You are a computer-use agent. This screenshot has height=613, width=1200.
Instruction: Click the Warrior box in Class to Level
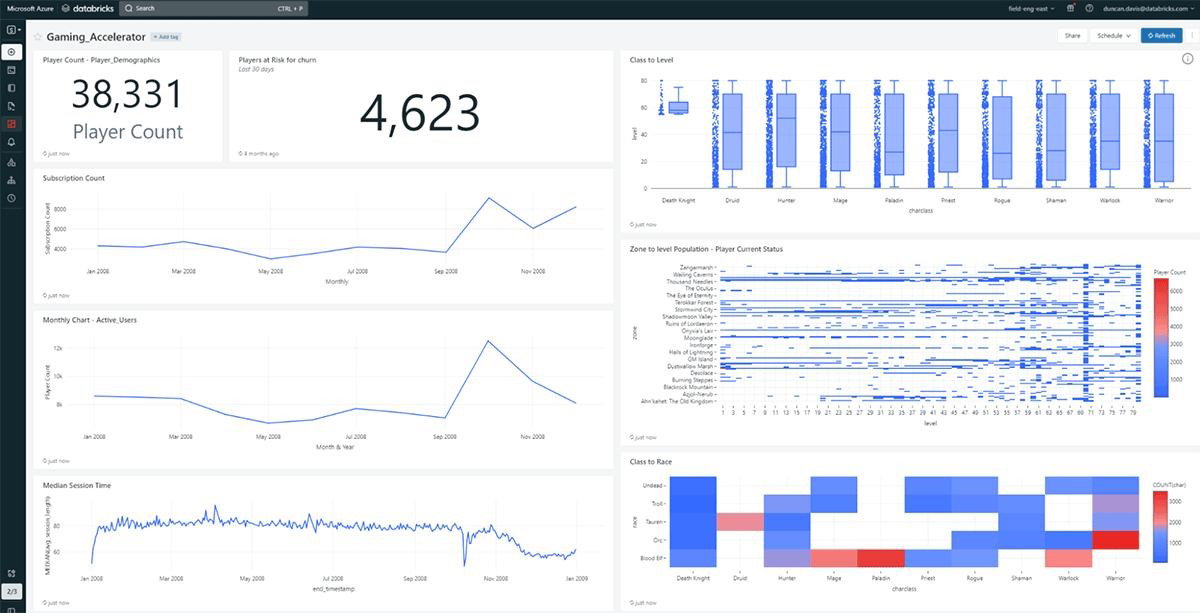[x=1162, y=138]
